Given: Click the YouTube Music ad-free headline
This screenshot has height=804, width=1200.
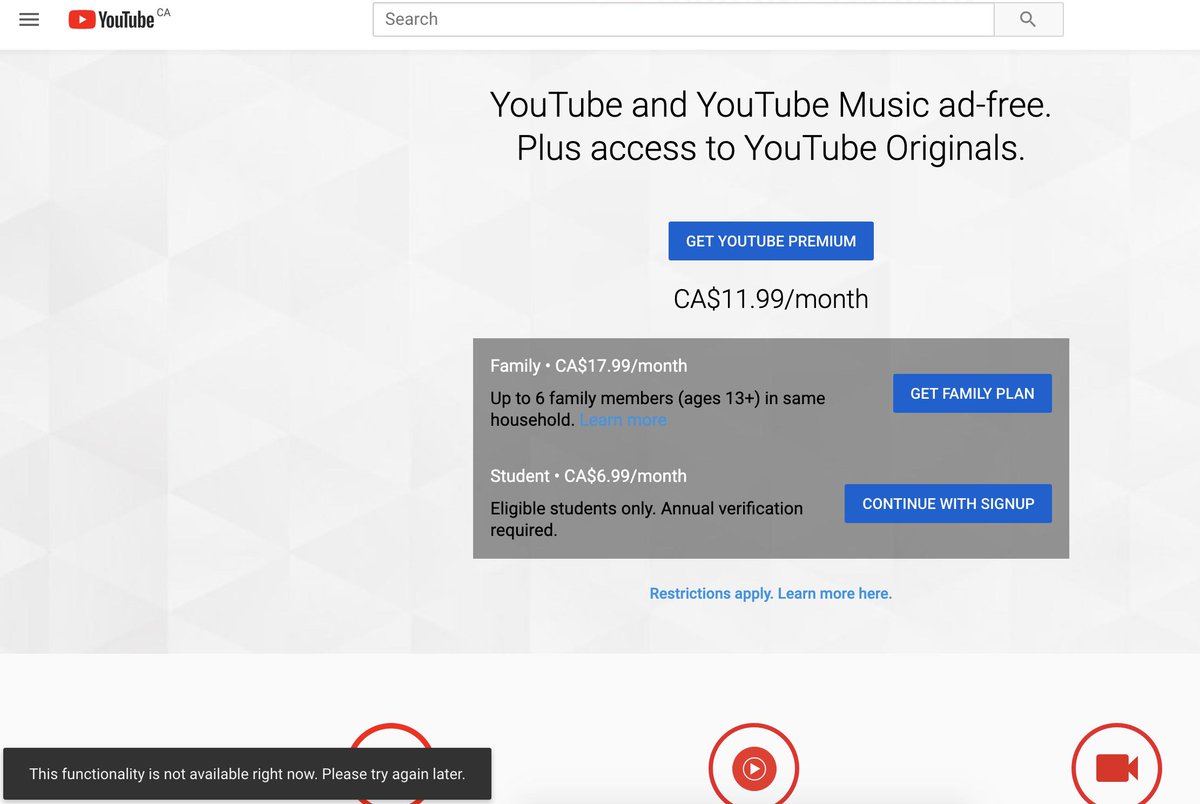Looking at the screenshot, I should [x=771, y=126].
